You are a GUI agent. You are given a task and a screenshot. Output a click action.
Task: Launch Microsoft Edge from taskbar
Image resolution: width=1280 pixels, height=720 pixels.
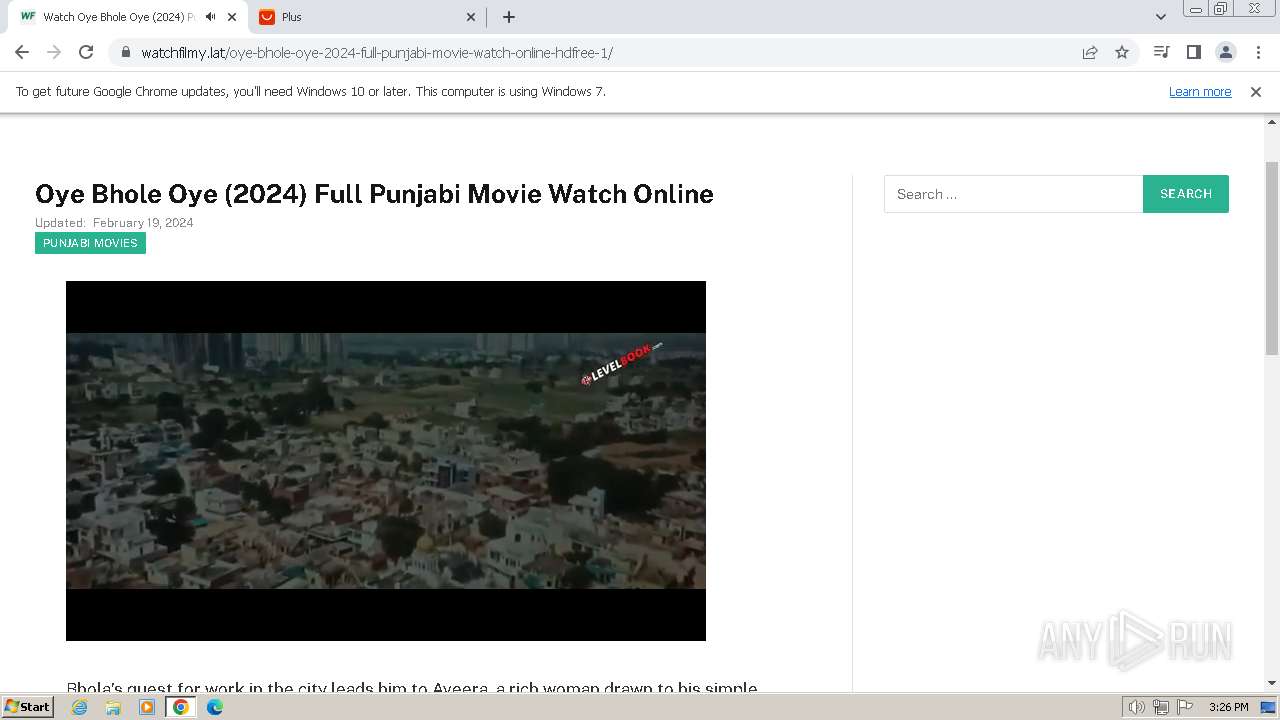[215, 707]
